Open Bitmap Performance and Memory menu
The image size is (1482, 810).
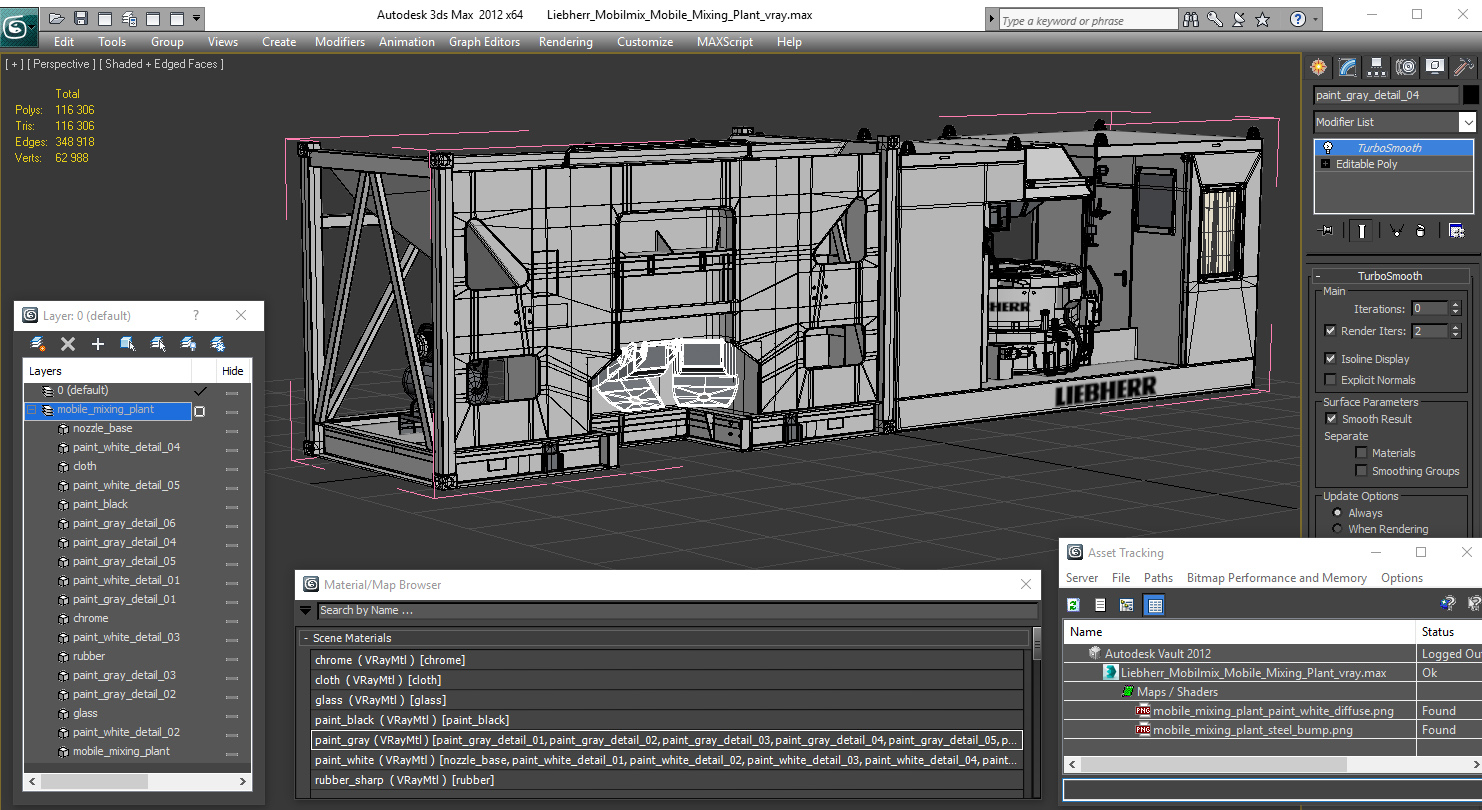[x=1276, y=578]
